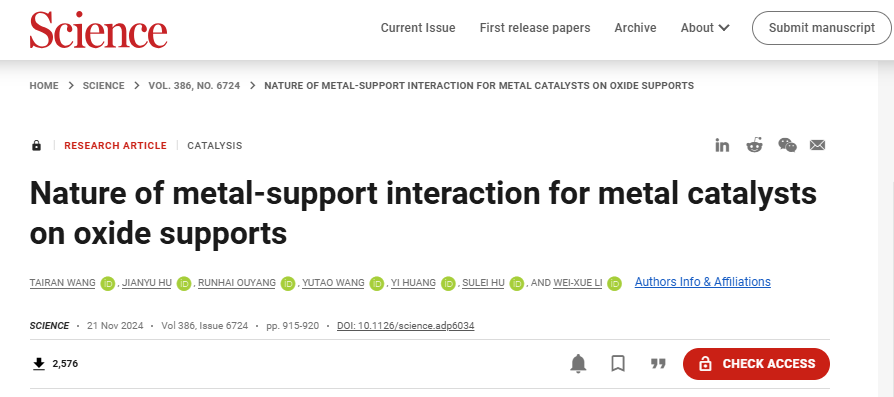The width and height of the screenshot is (894, 397).
Task: Open the Archive menu item
Action: pos(635,28)
